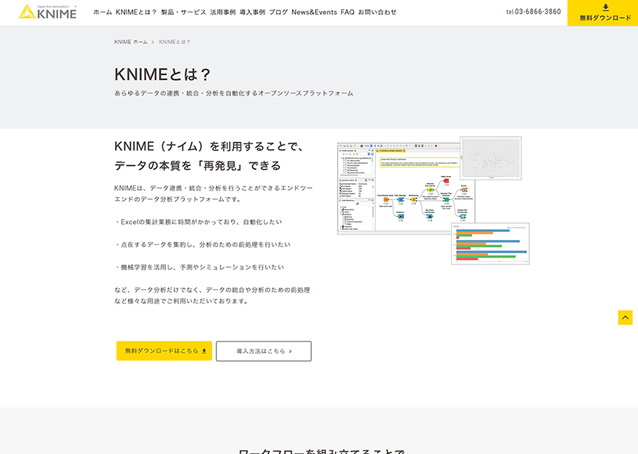Go to 導入事例 page
638x454 pixels.
(252, 12)
